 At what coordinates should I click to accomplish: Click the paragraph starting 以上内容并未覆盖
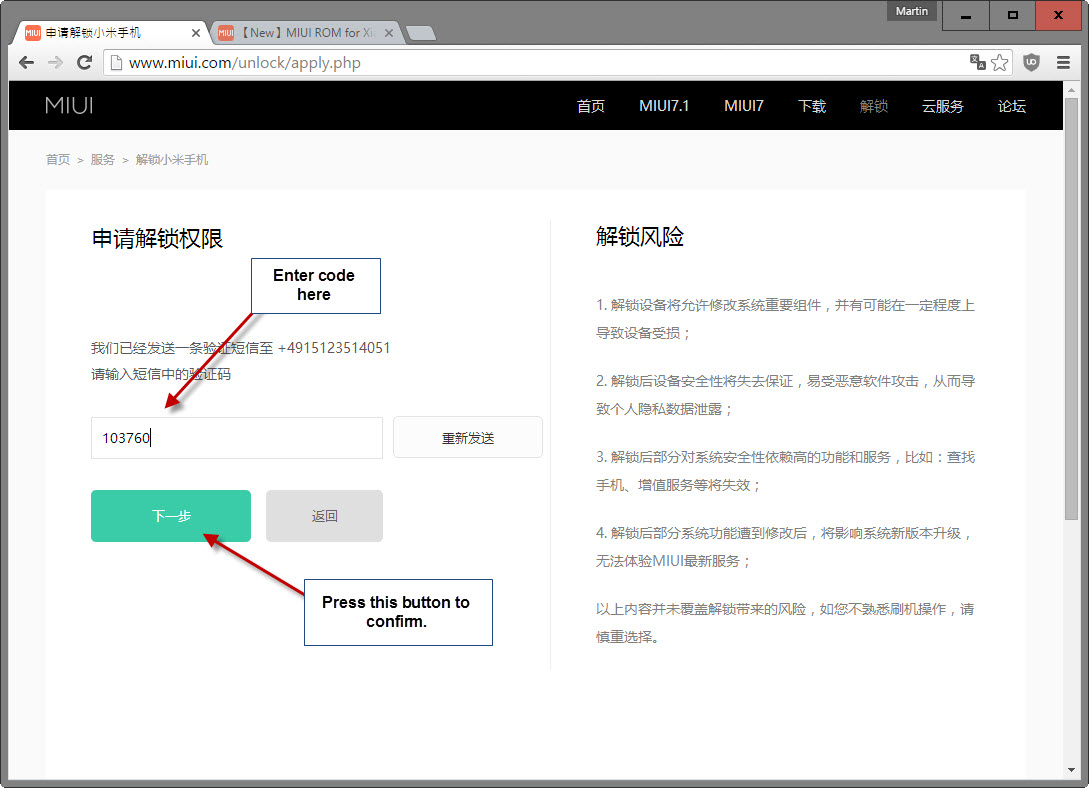[785, 623]
